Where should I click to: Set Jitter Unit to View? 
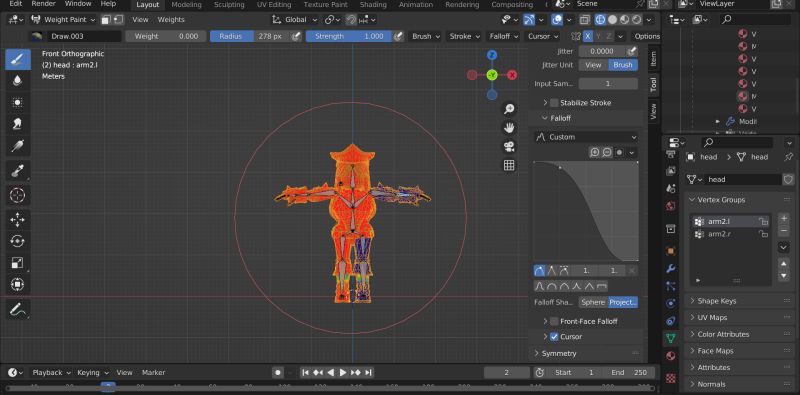point(593,65)
